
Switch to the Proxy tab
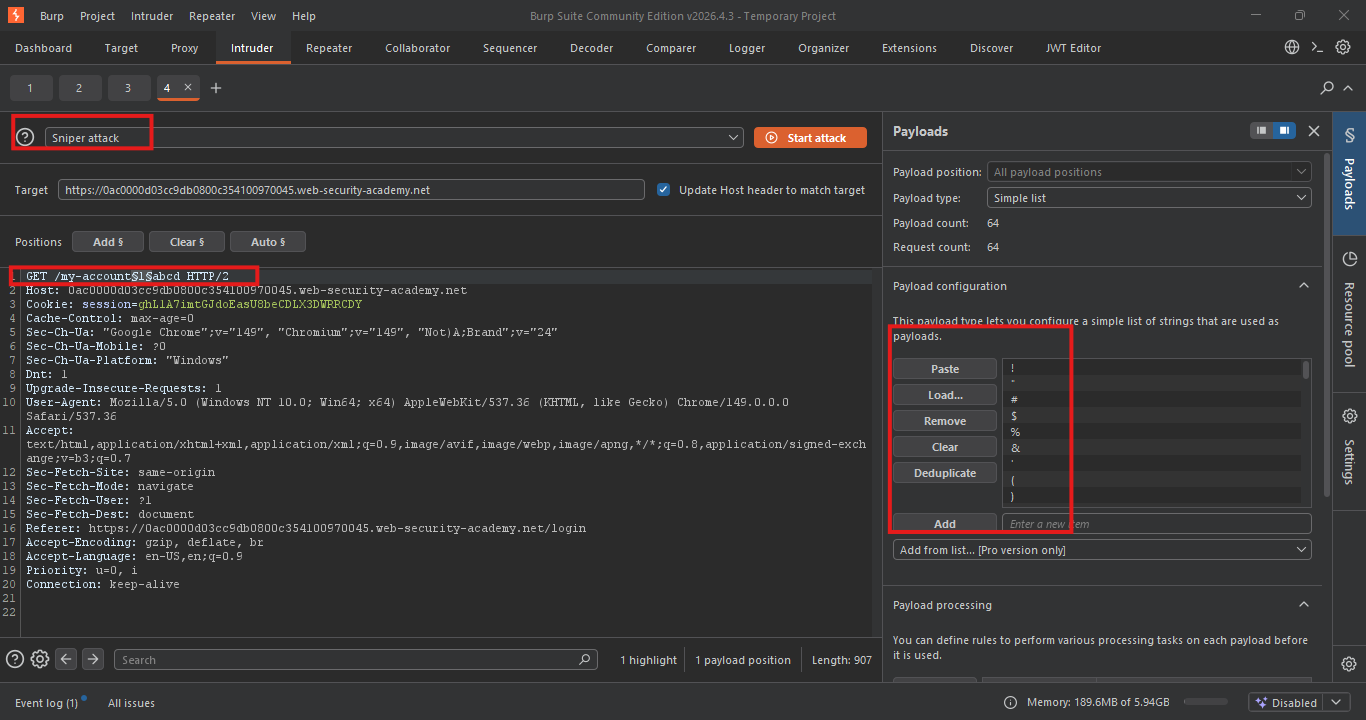coord(184,48)
